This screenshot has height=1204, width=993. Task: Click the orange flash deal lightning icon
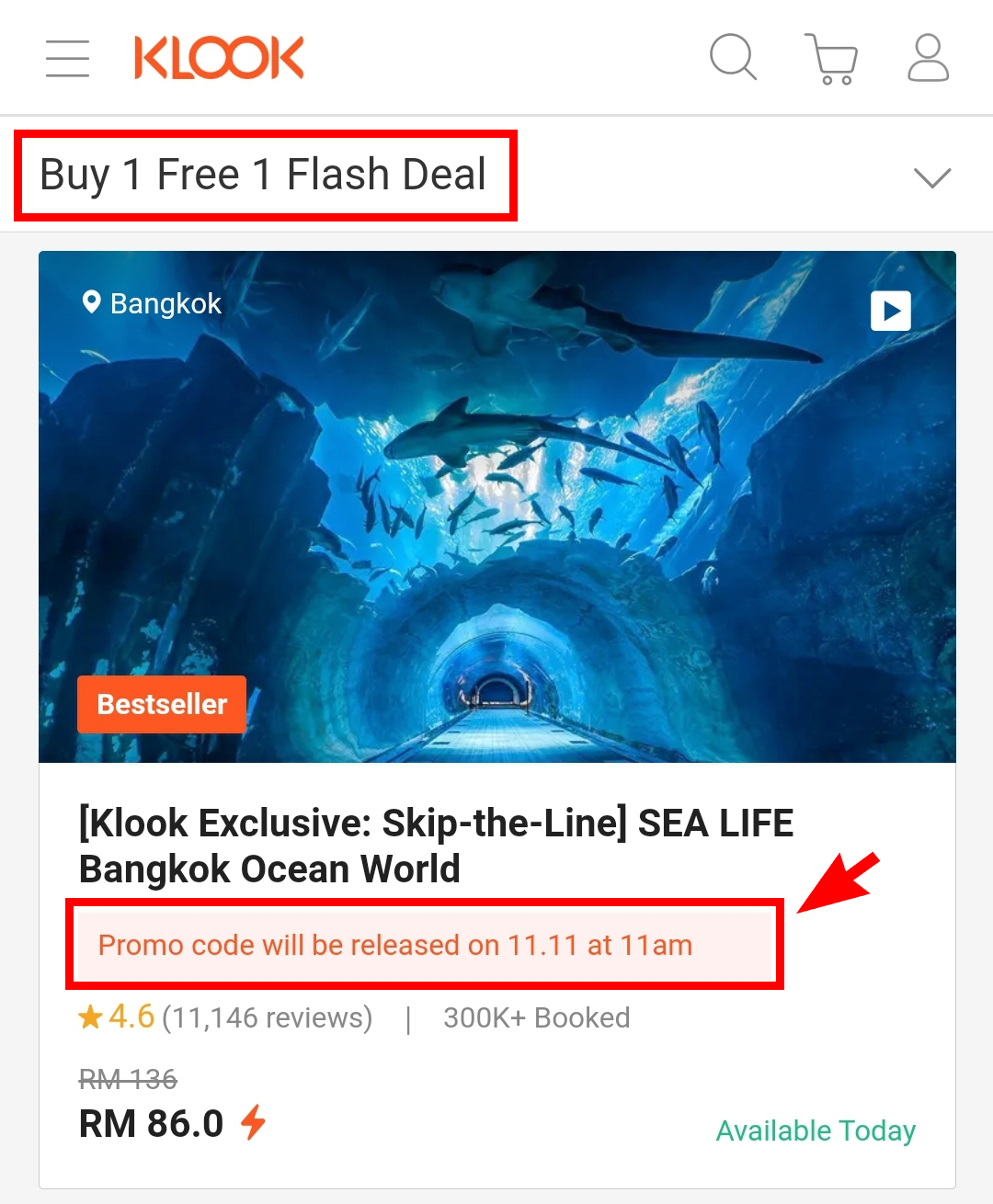tap(253, 1122)
